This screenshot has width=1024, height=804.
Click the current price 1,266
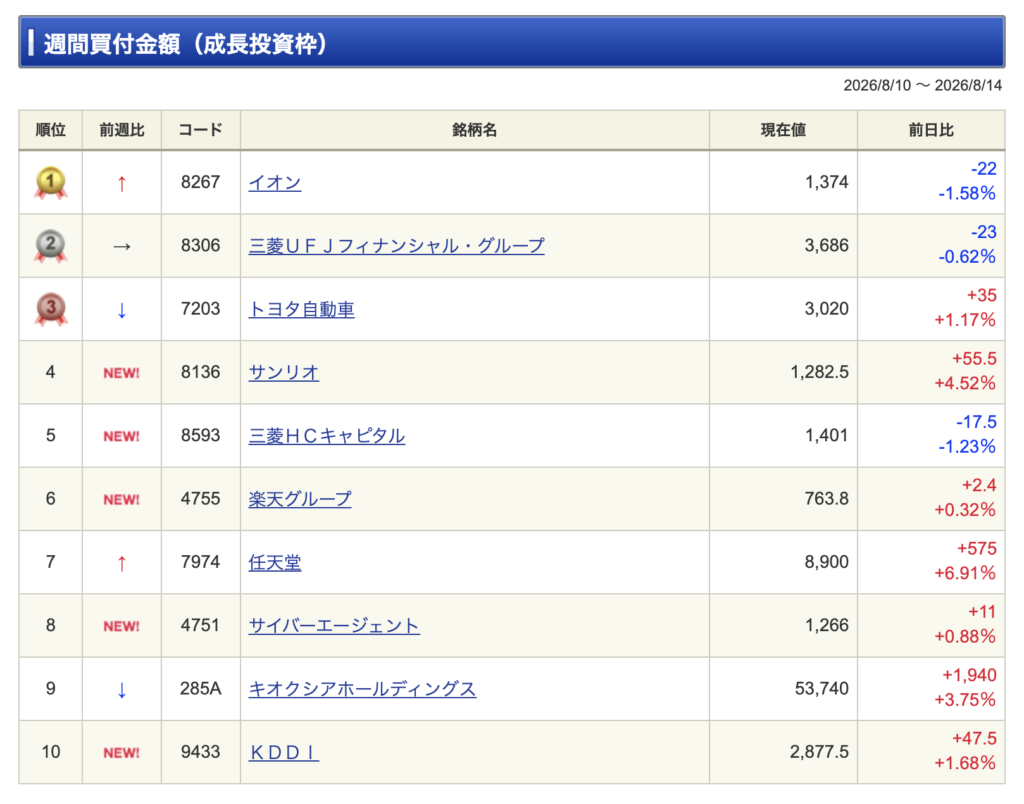(826, 626)
